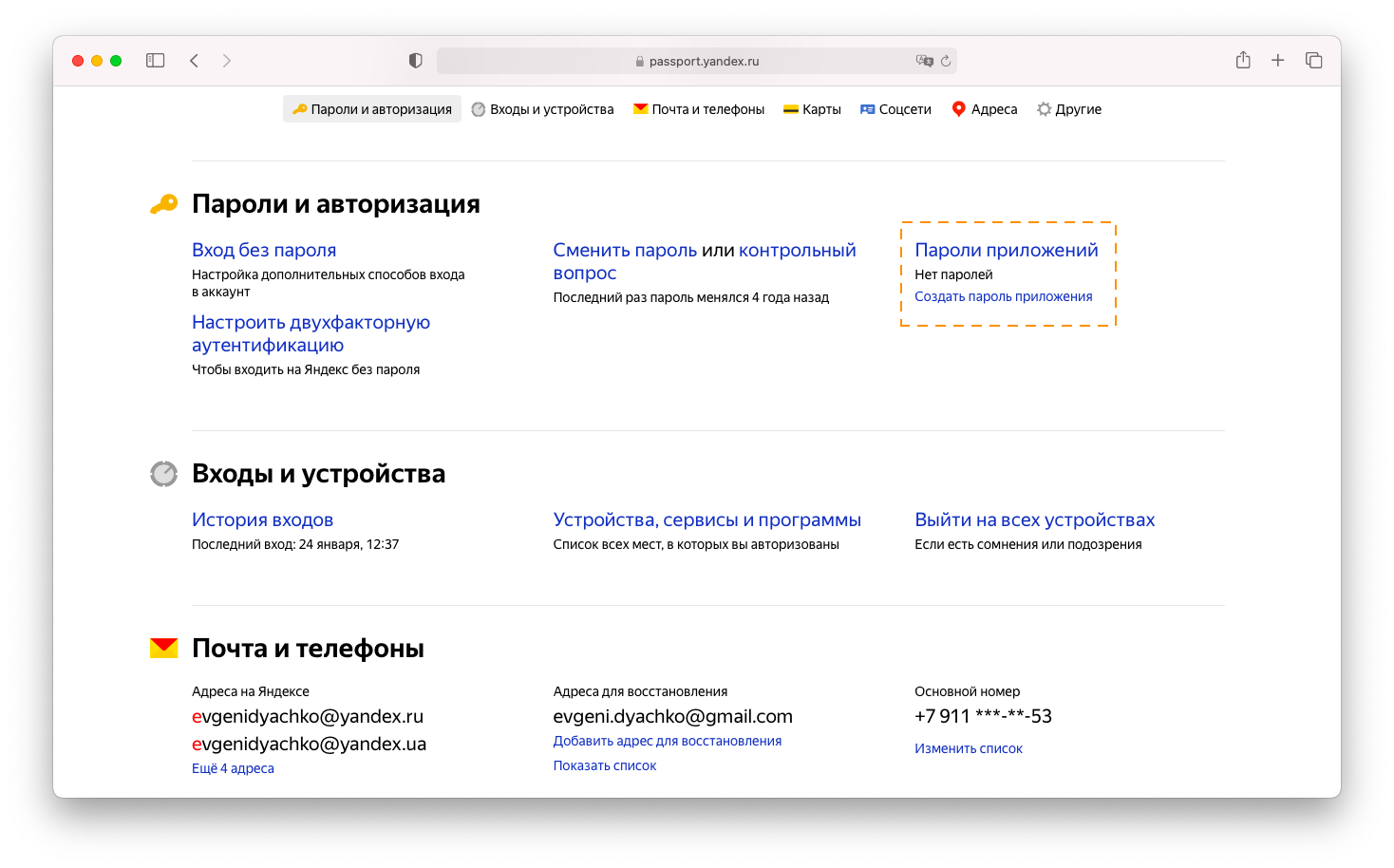This screenshot has height=868, width=1394.
Task: Switch to Другие tab
Action: tap(1069, 109)
